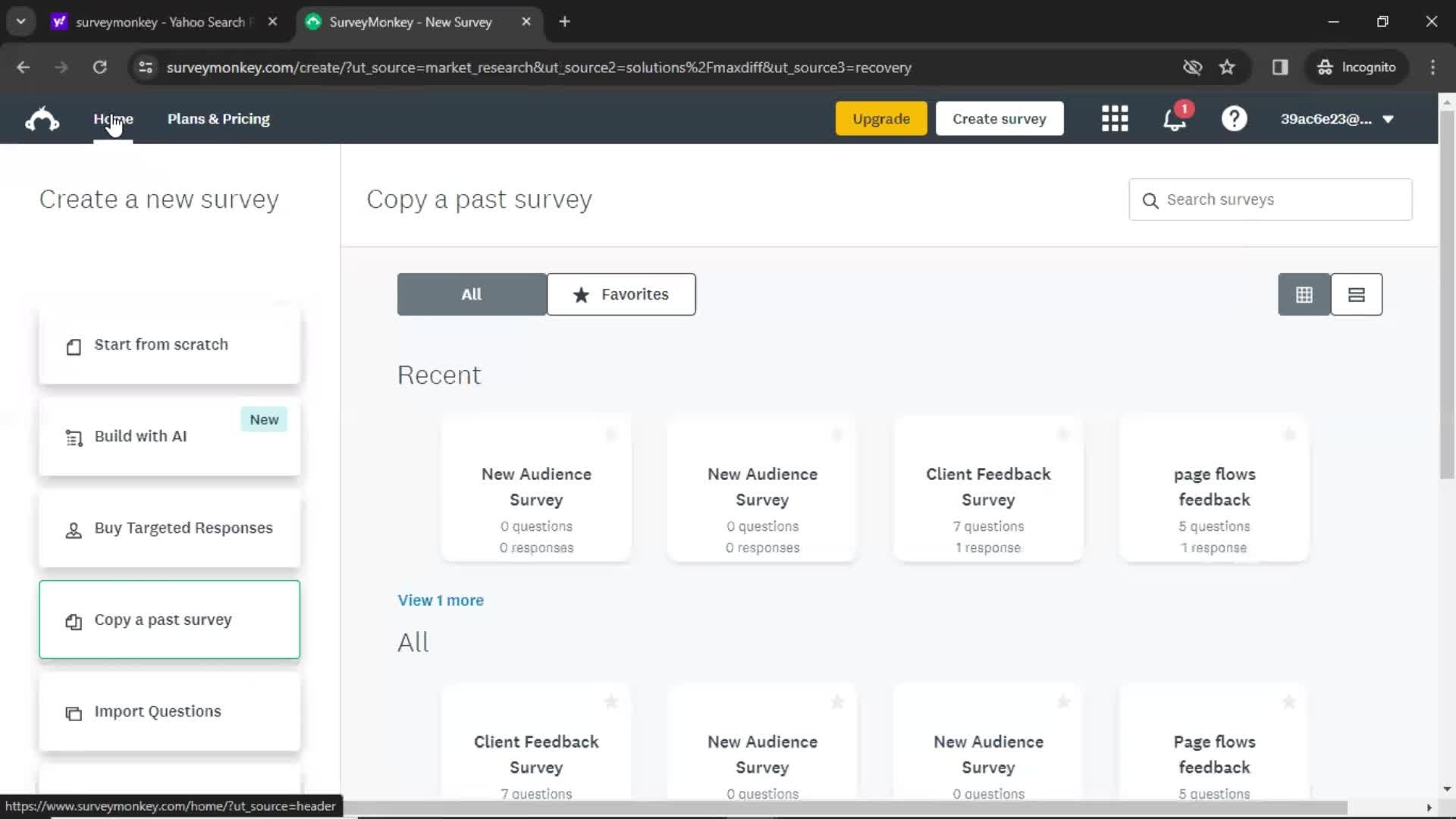This screenshot has height=819, width=1456.
Task: Switch to list view icon
Action: pos(1356,293)
